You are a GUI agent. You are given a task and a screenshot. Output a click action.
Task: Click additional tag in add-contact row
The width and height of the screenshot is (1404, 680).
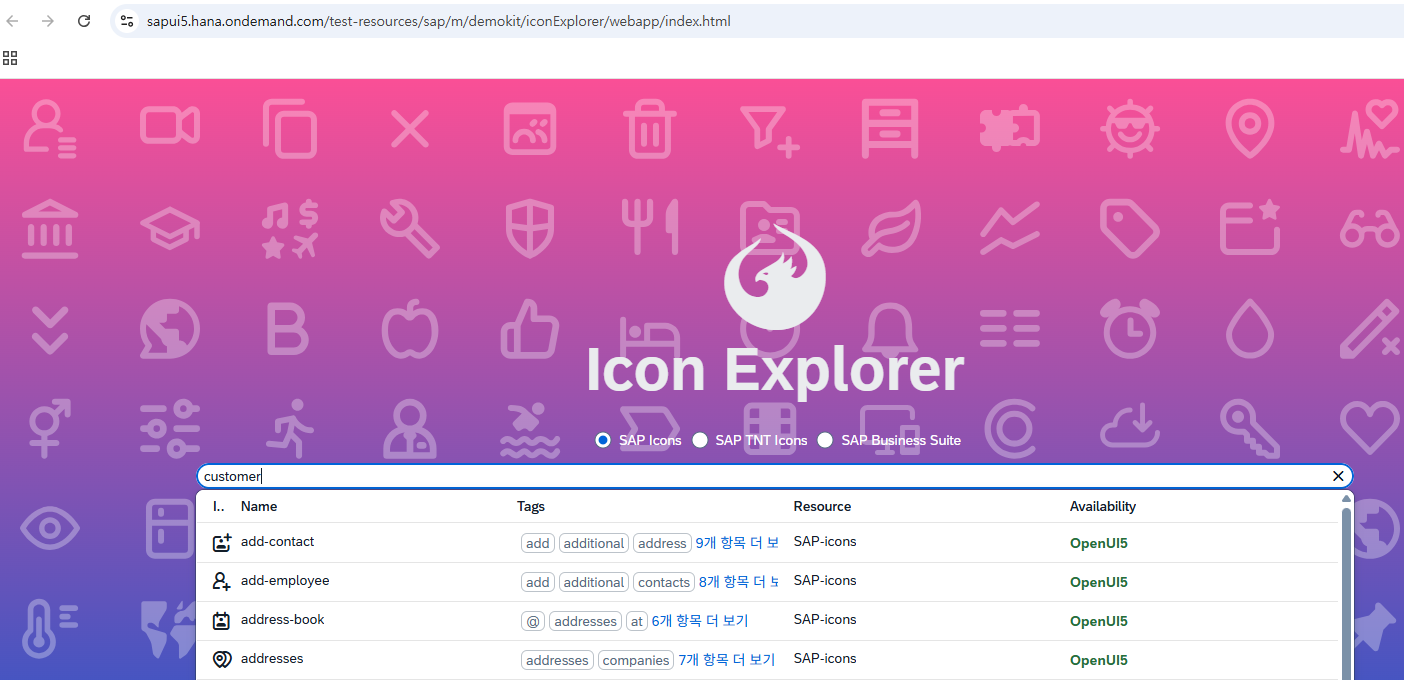point(594,543)
